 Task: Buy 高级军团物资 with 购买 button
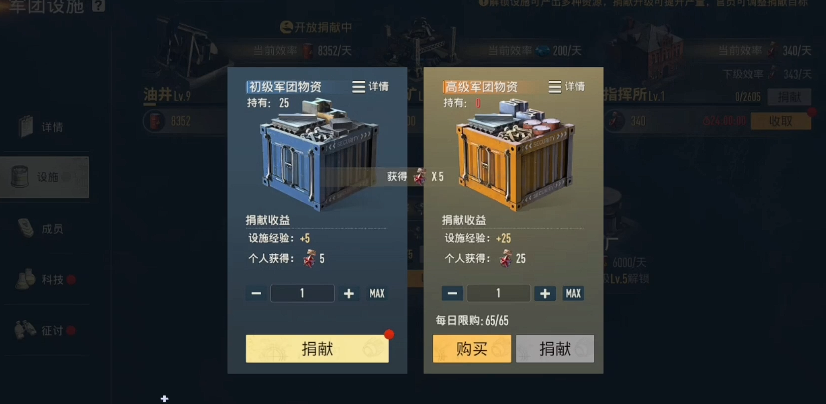click(472, 349)
